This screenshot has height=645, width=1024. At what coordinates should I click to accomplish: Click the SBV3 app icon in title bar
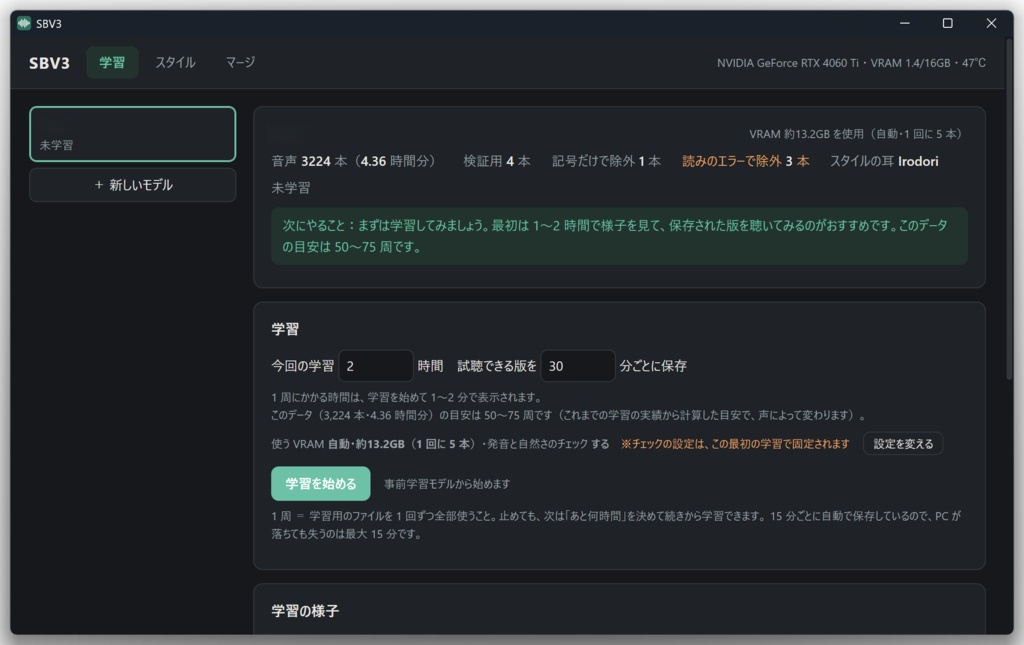24,24
